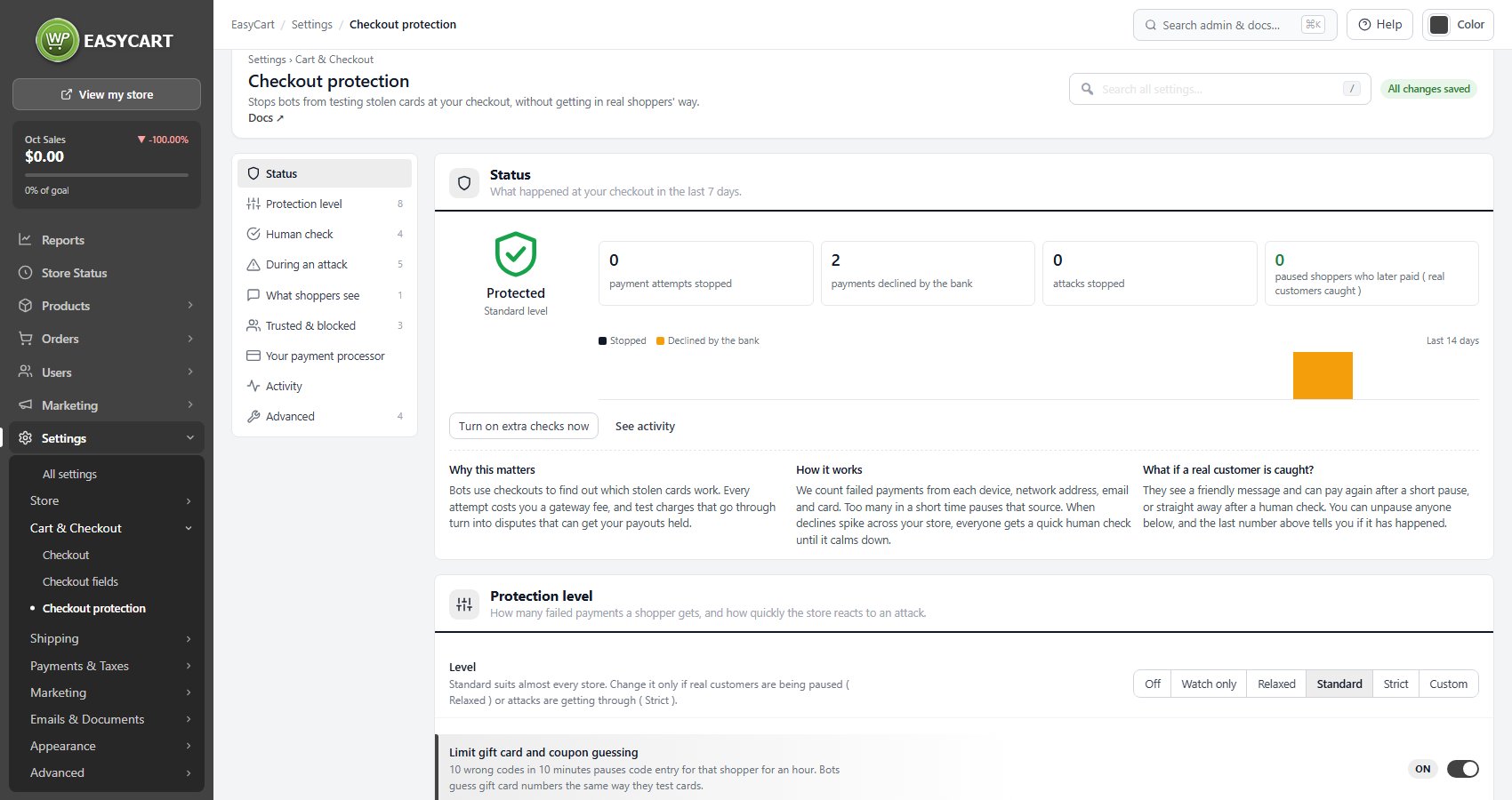This screenshot has height=800, width=1512.
Task: Open the What shoppers see section
Action: pos(325,295)
